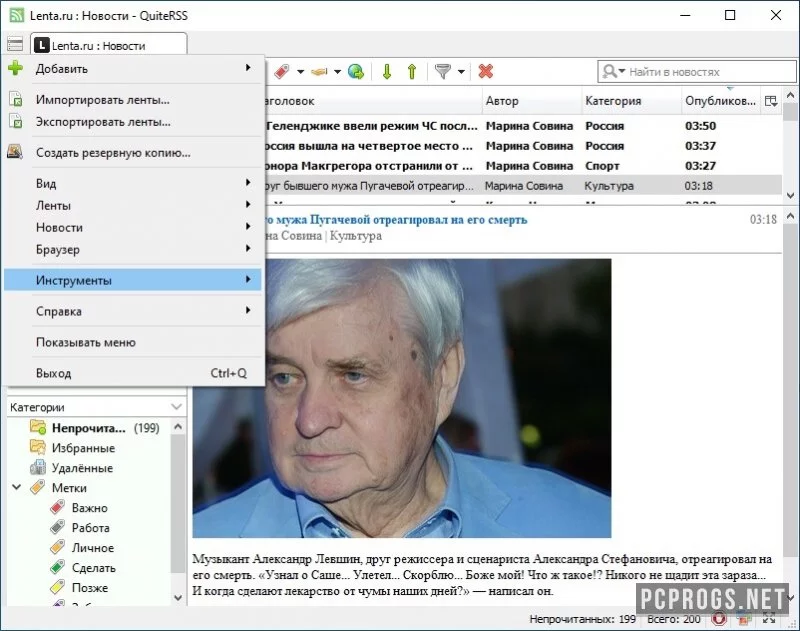800x631 pixels.
Task: Expand the Добавить submenu arrow
Action: click(248, 67)
